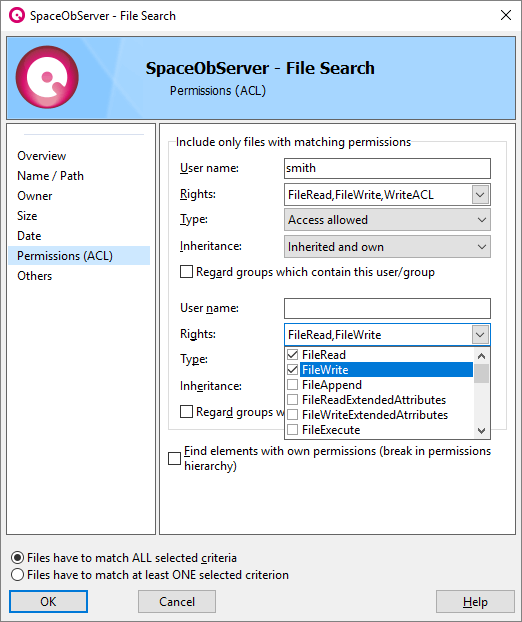The height and width of the screenshot is (622, 522).
Task: Open the Access allowed Type dropdown
Action: 387,220
